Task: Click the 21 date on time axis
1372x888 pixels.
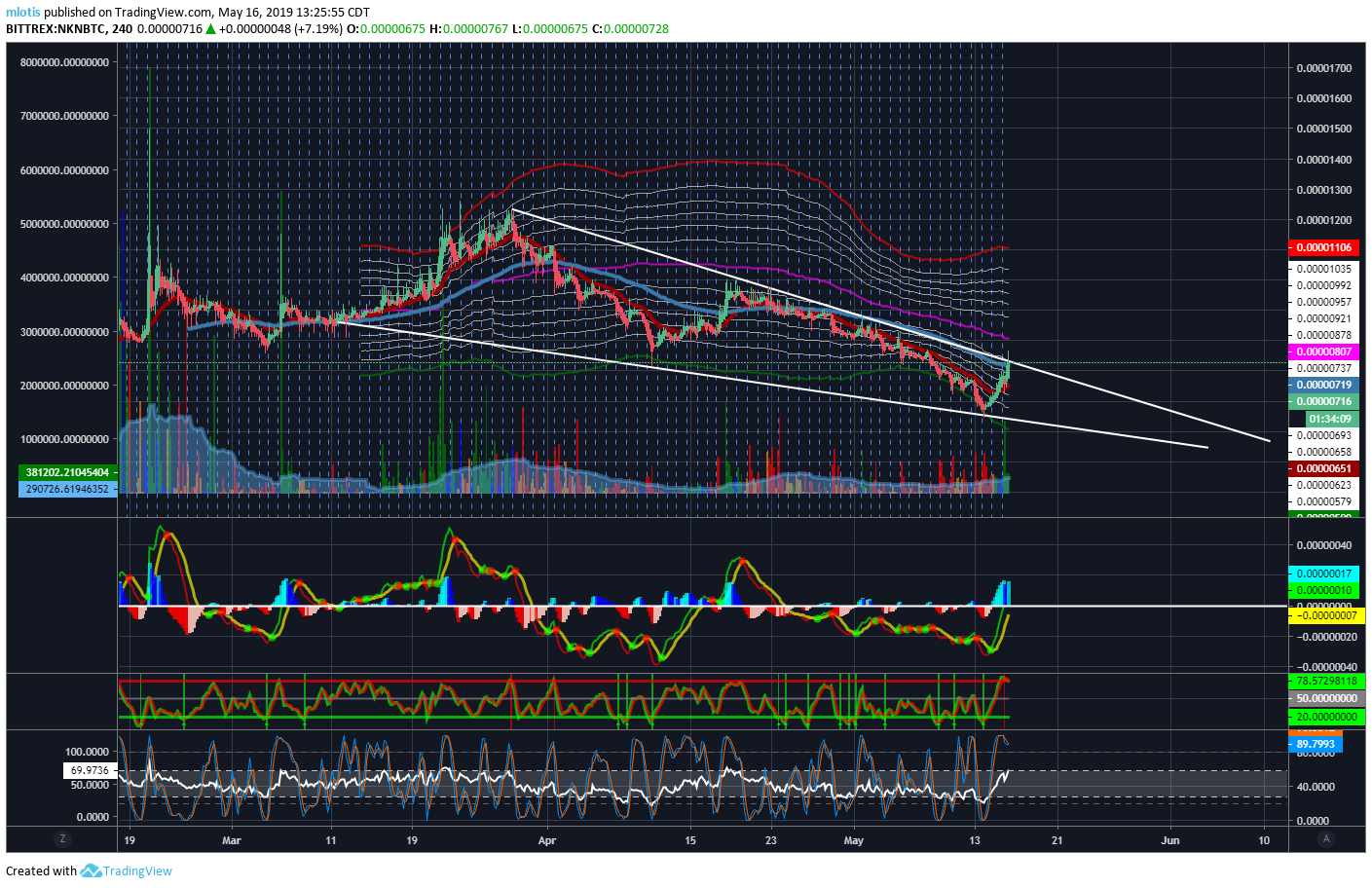Action: click(1057, 840)
